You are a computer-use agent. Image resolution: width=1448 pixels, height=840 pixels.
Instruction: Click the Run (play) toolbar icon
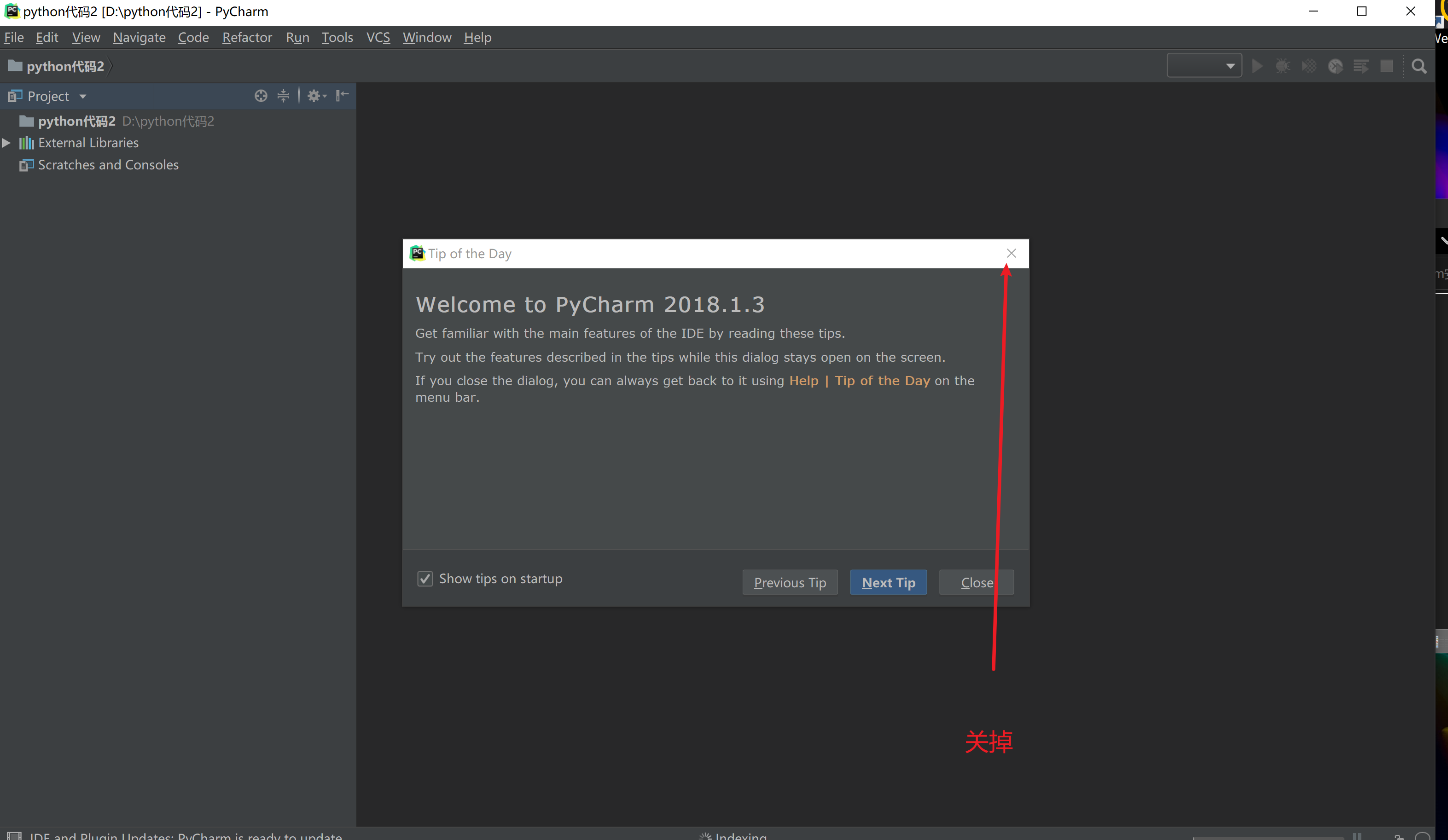(x=1257, y=66)
